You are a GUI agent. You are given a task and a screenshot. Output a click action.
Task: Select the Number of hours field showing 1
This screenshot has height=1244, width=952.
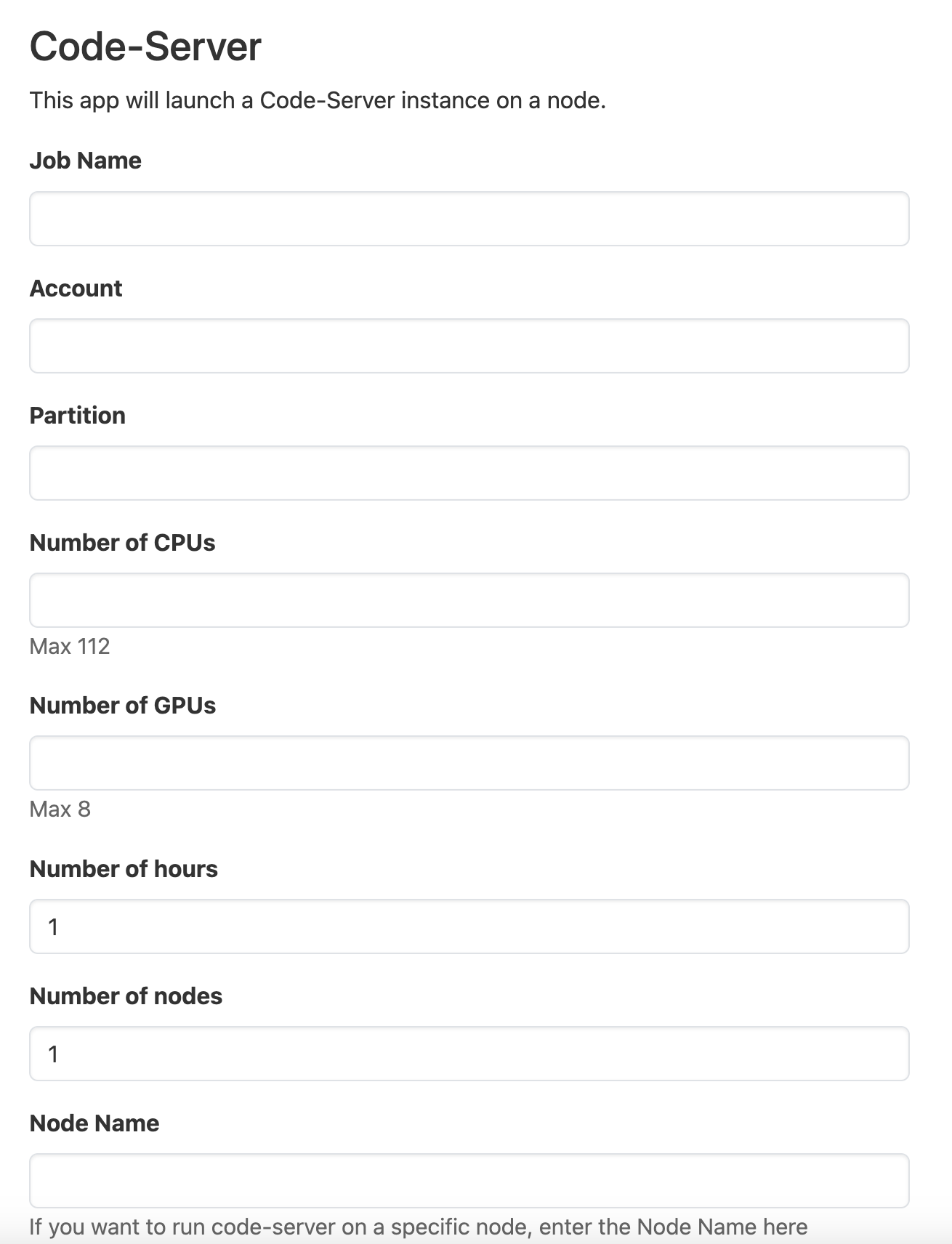469,926
